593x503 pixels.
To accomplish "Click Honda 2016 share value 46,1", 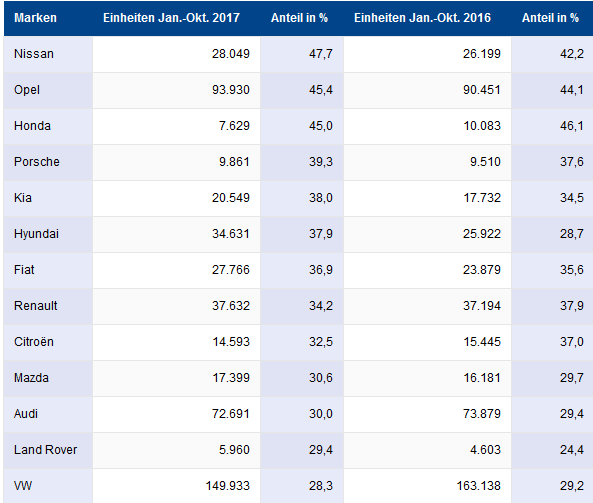I will pyautogui.click(x=572, y=126).
